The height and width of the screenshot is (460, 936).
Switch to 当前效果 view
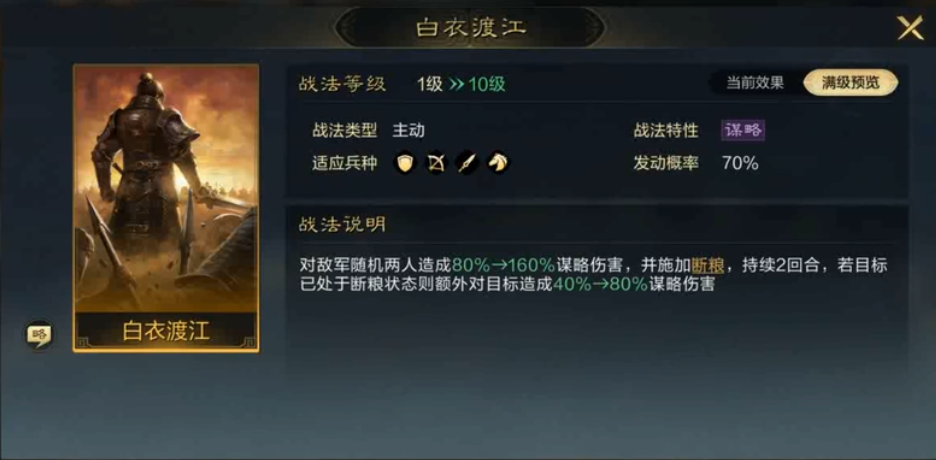tap(755, 83)
